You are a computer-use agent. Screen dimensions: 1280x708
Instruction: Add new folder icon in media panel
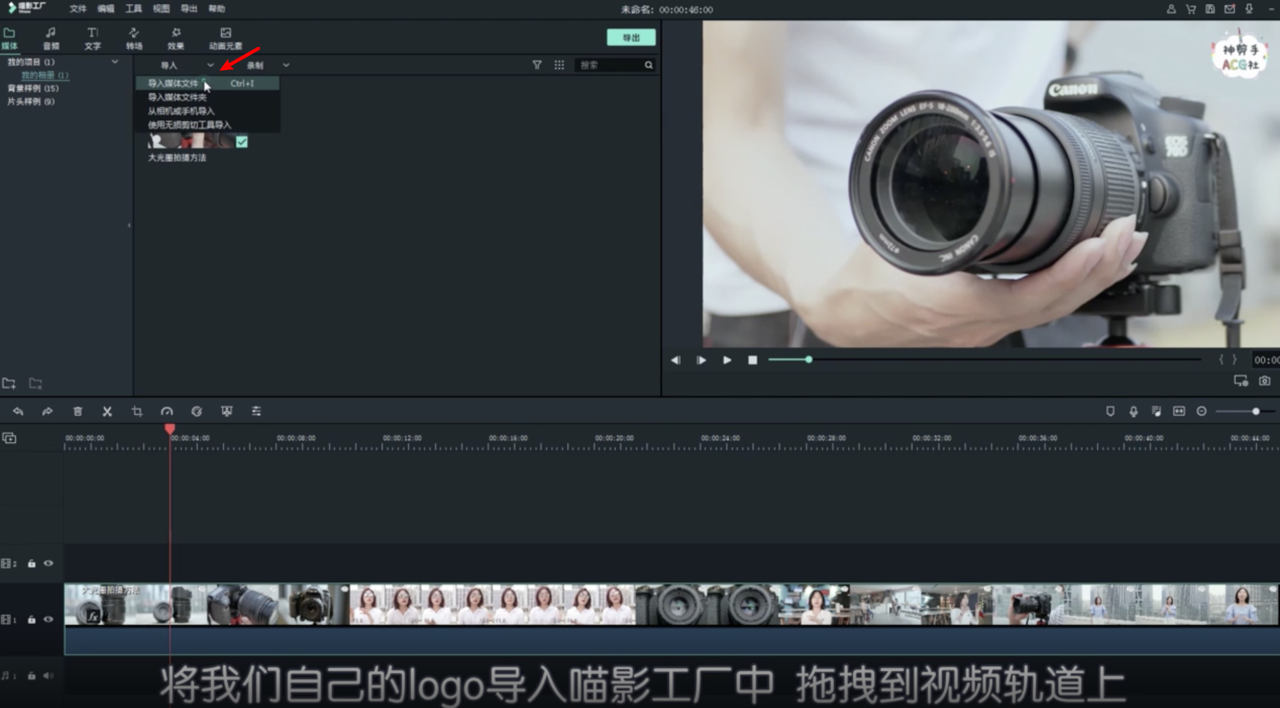[9, 383]
